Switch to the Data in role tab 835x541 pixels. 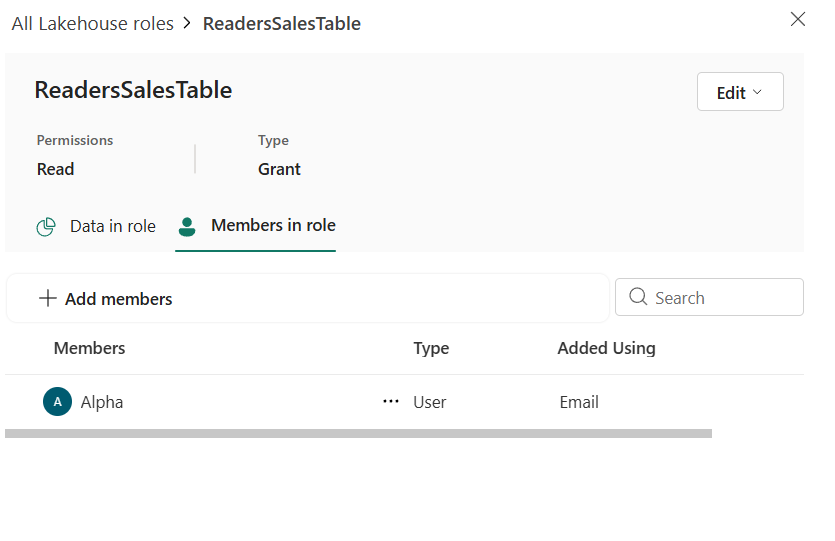96,226
